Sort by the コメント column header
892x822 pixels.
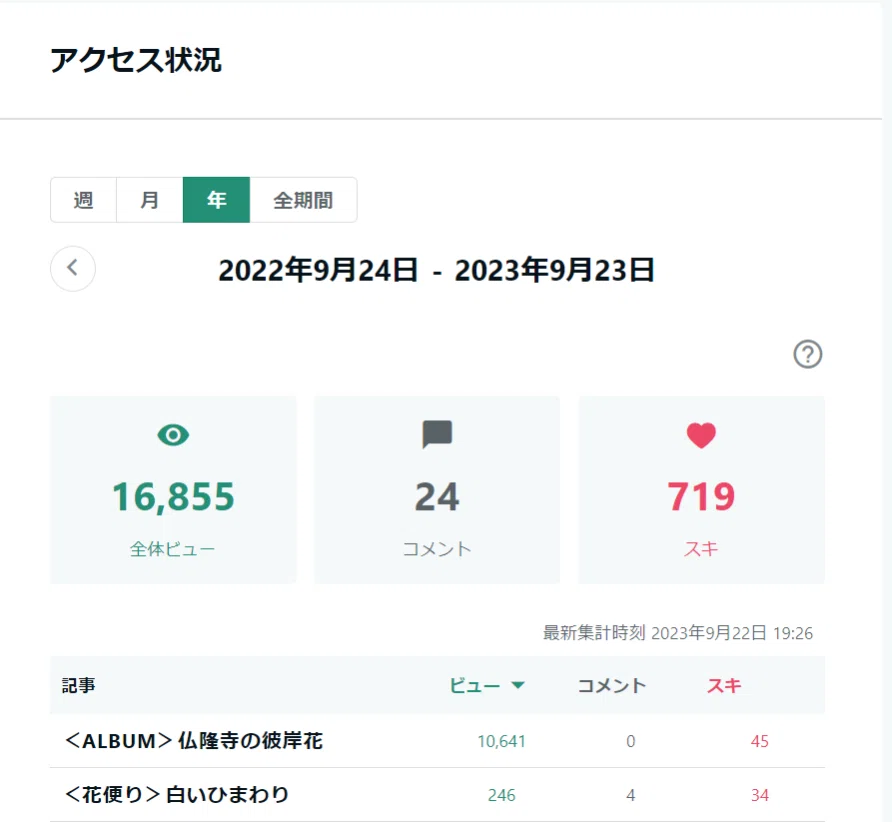coord(612,685)
